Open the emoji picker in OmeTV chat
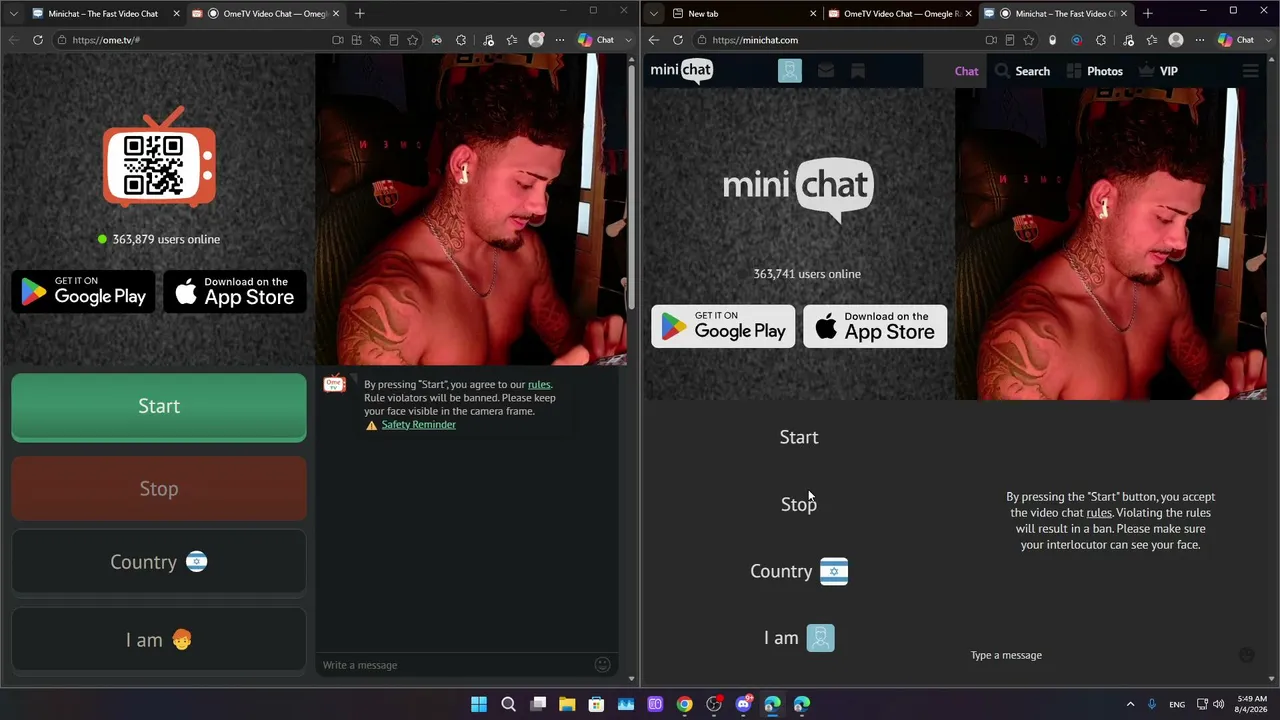 (602, 665)
